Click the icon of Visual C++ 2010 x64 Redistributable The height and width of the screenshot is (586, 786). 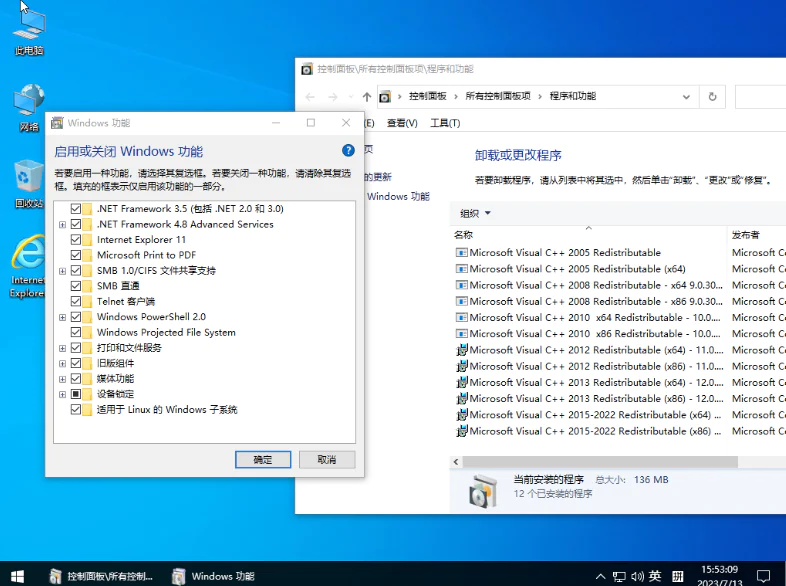tap(461, 318)
